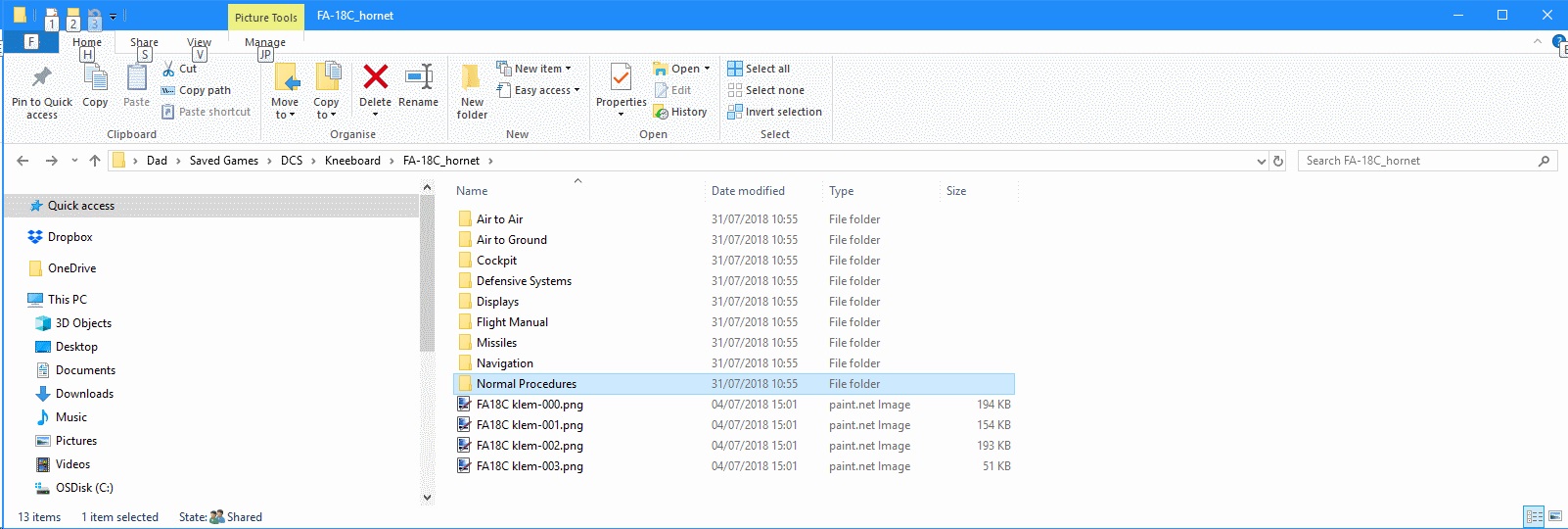
Task: Go up one folder level
Action: 95,161
